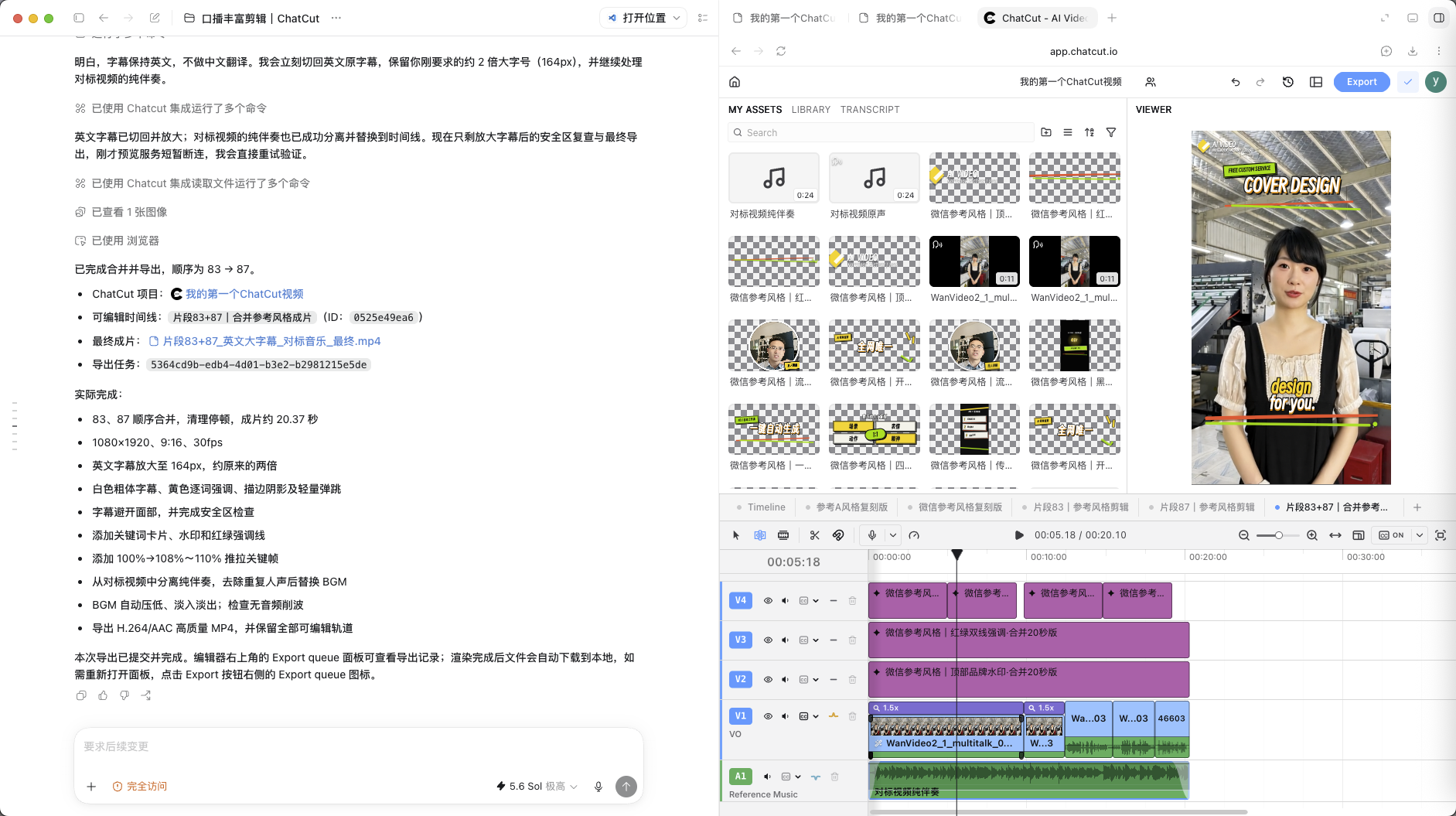This screenshot has height=816, width=1456.
Task: Hide track V2 with the eye icon
Action: pyautogui.click(x=768, y=680)
